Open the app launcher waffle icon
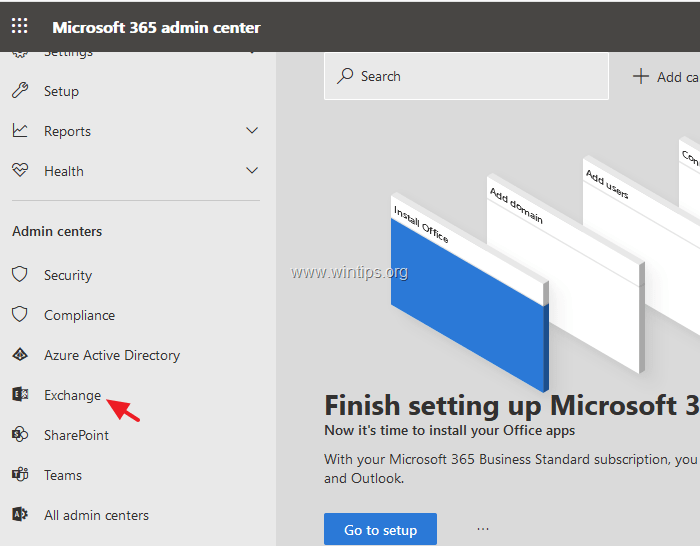 [20, 26]
